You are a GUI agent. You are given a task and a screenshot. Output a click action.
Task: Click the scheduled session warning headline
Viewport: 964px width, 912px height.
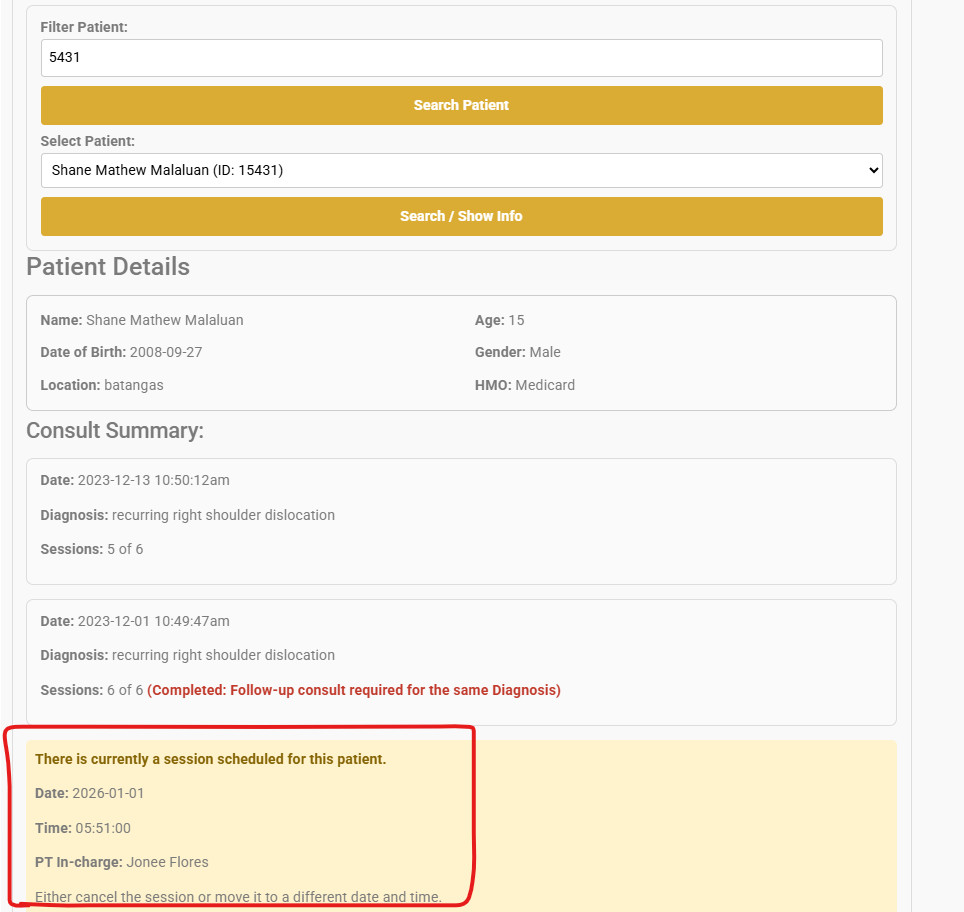(210, 759)
